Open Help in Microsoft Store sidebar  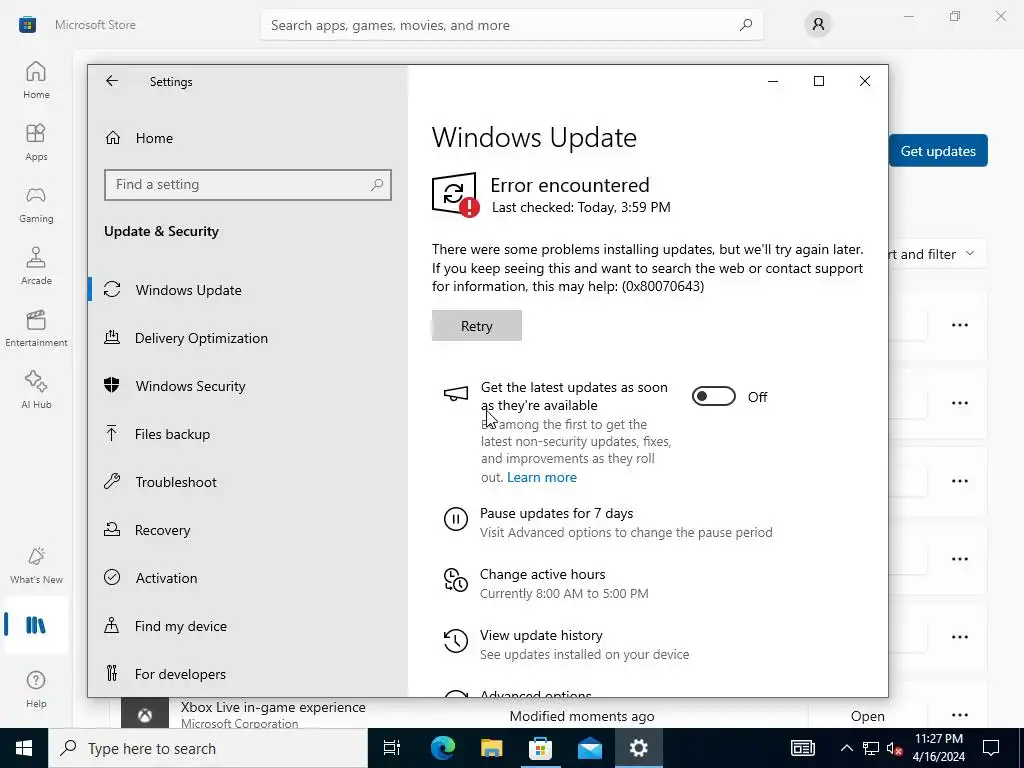coord(36,688)
